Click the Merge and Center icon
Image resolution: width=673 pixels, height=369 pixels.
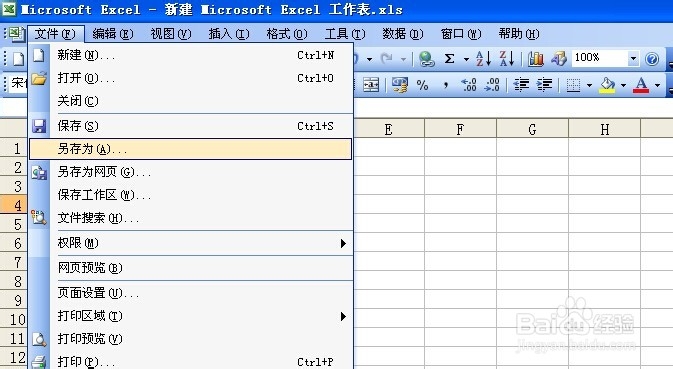click(x=371, y=85)
